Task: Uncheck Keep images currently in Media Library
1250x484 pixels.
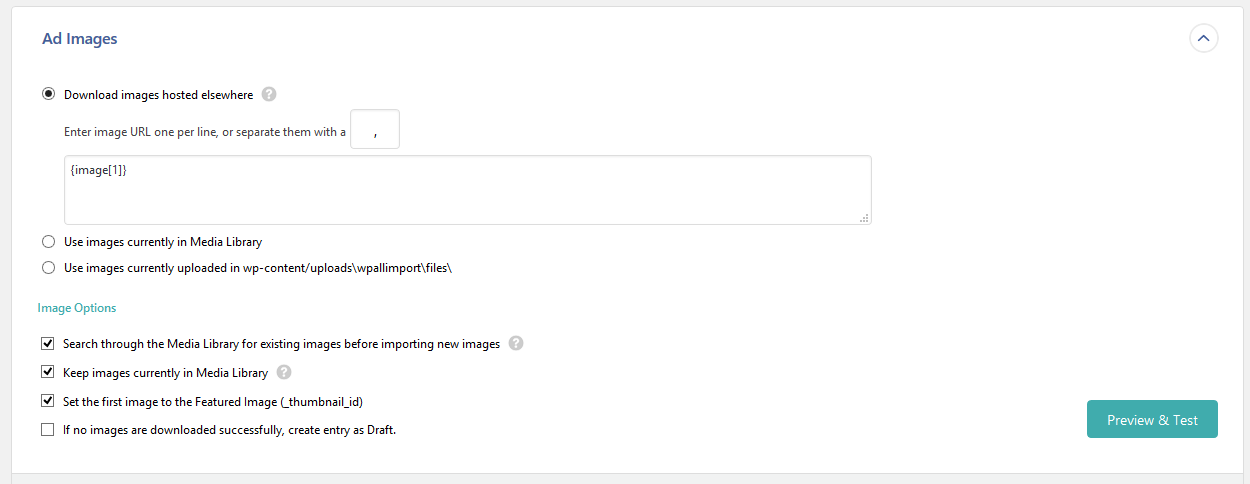Action: coord(48,373)
